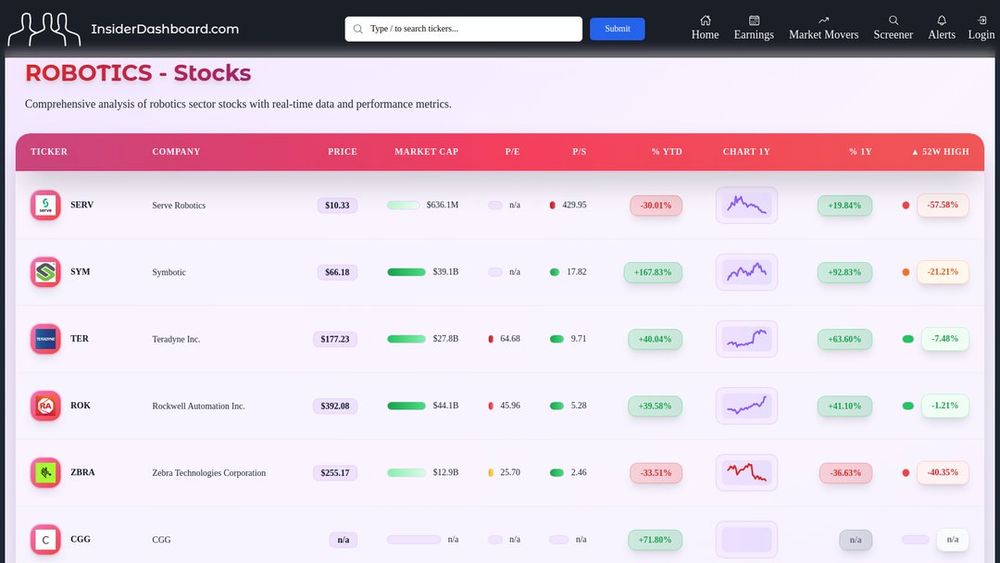1000x563 pixels.
Task: Open the TER ticker symbol link
Action: [79, 339]
